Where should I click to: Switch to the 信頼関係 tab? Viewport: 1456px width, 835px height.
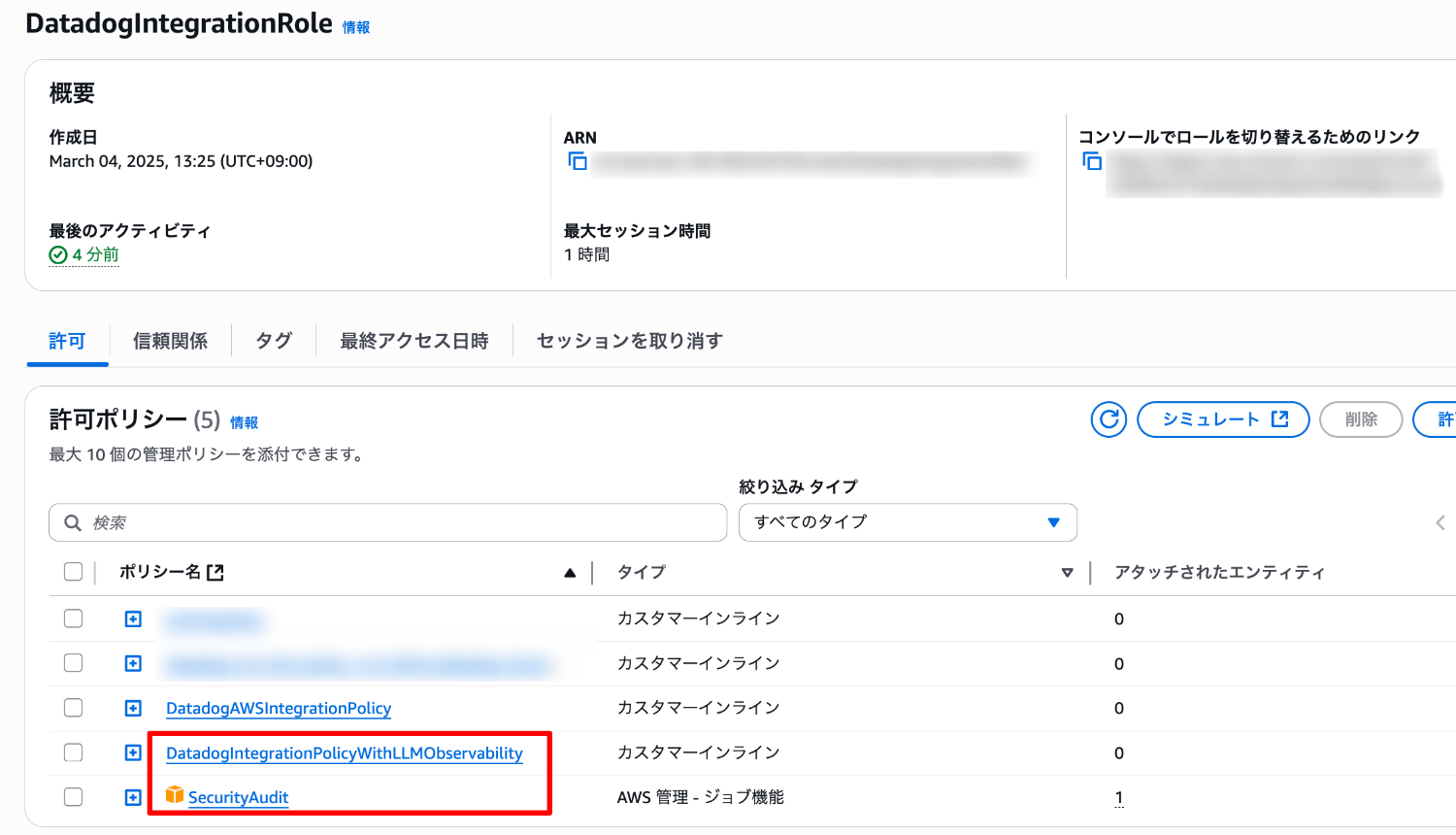(170, 341)
